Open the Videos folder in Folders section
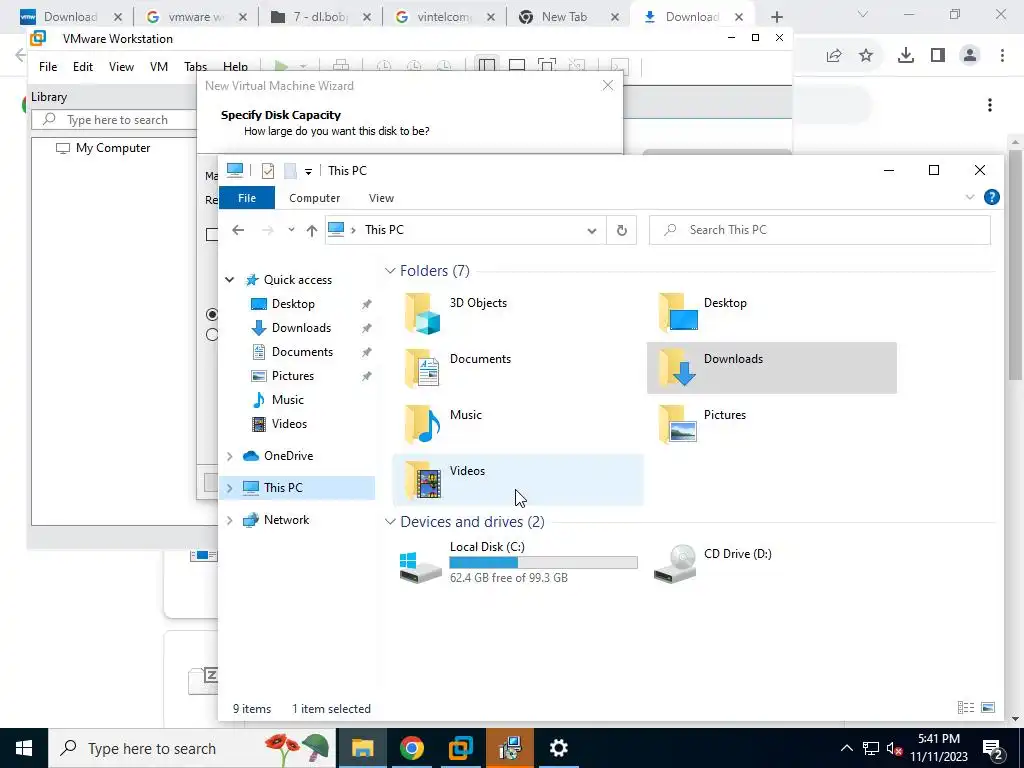 click(x=517, y=480)
